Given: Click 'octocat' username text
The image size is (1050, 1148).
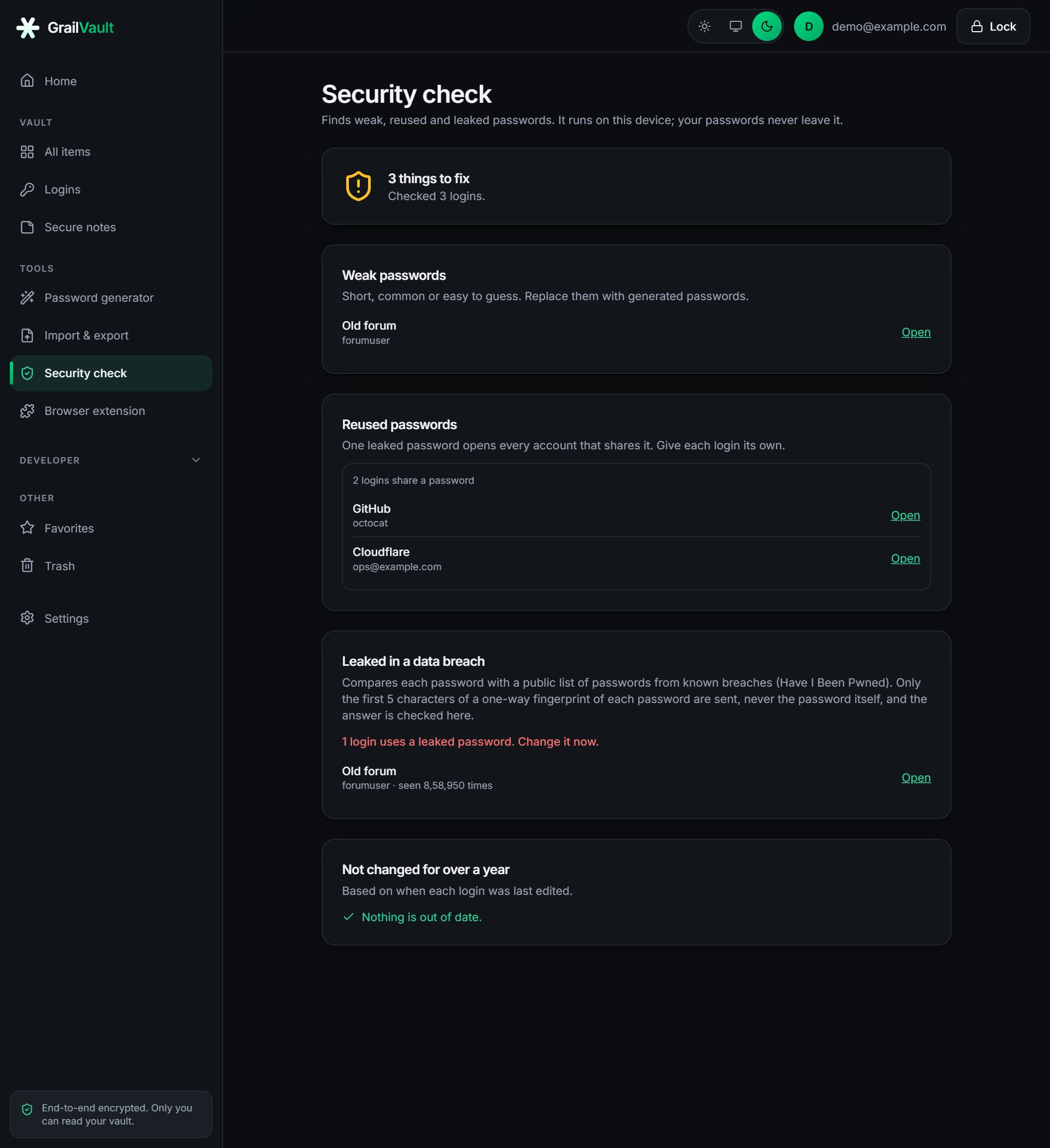Looking at the screenshot, I should coord(370,523).
